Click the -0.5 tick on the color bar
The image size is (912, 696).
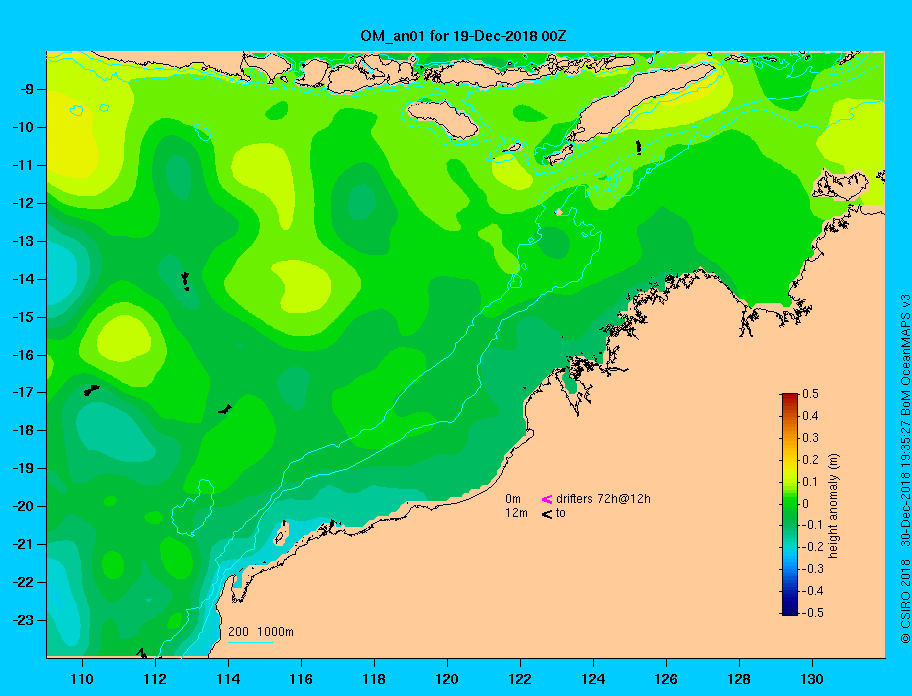coord(813,613)
